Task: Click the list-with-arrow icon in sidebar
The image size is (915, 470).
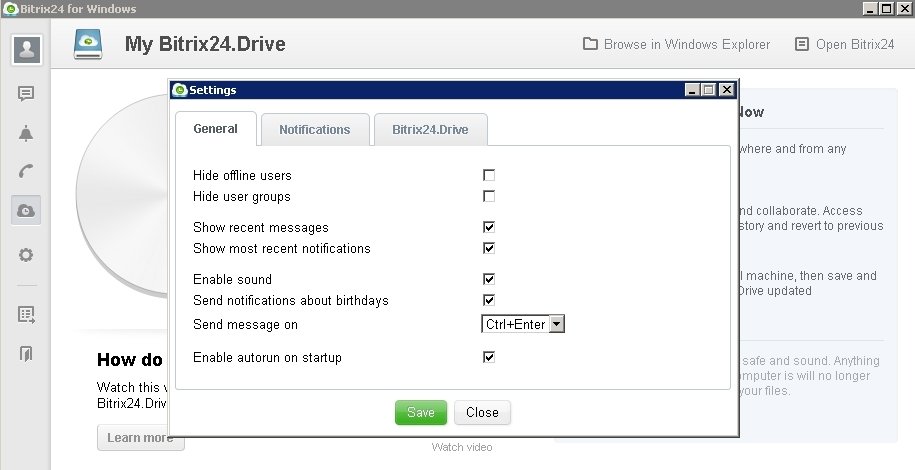Action: tap(26, 315)
